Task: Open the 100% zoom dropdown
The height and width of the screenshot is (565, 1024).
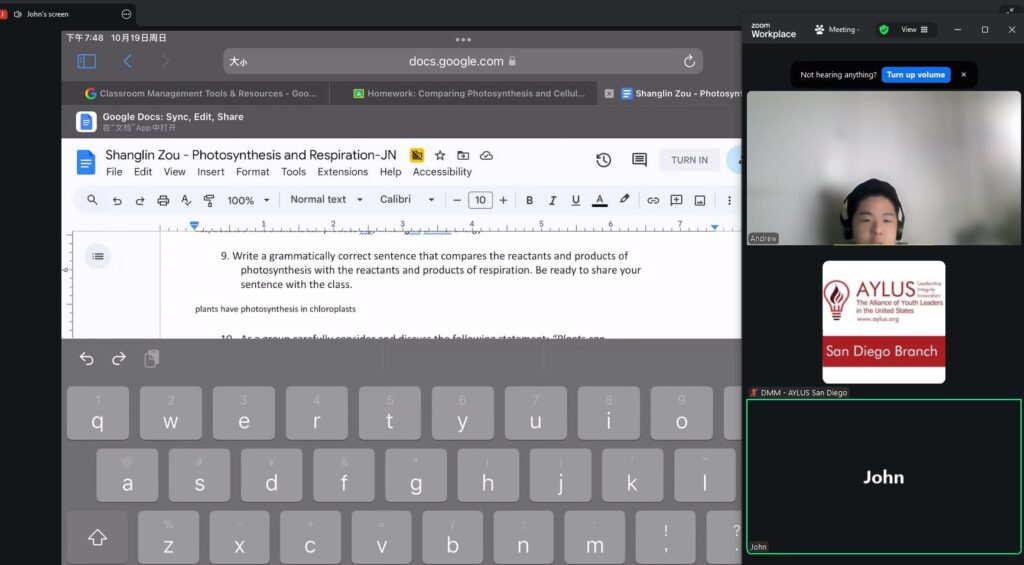Action: point(248,200)
